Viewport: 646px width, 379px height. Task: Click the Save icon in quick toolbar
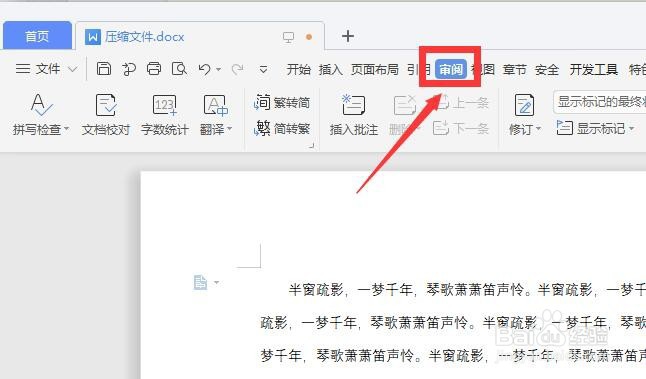coord(104,69)
